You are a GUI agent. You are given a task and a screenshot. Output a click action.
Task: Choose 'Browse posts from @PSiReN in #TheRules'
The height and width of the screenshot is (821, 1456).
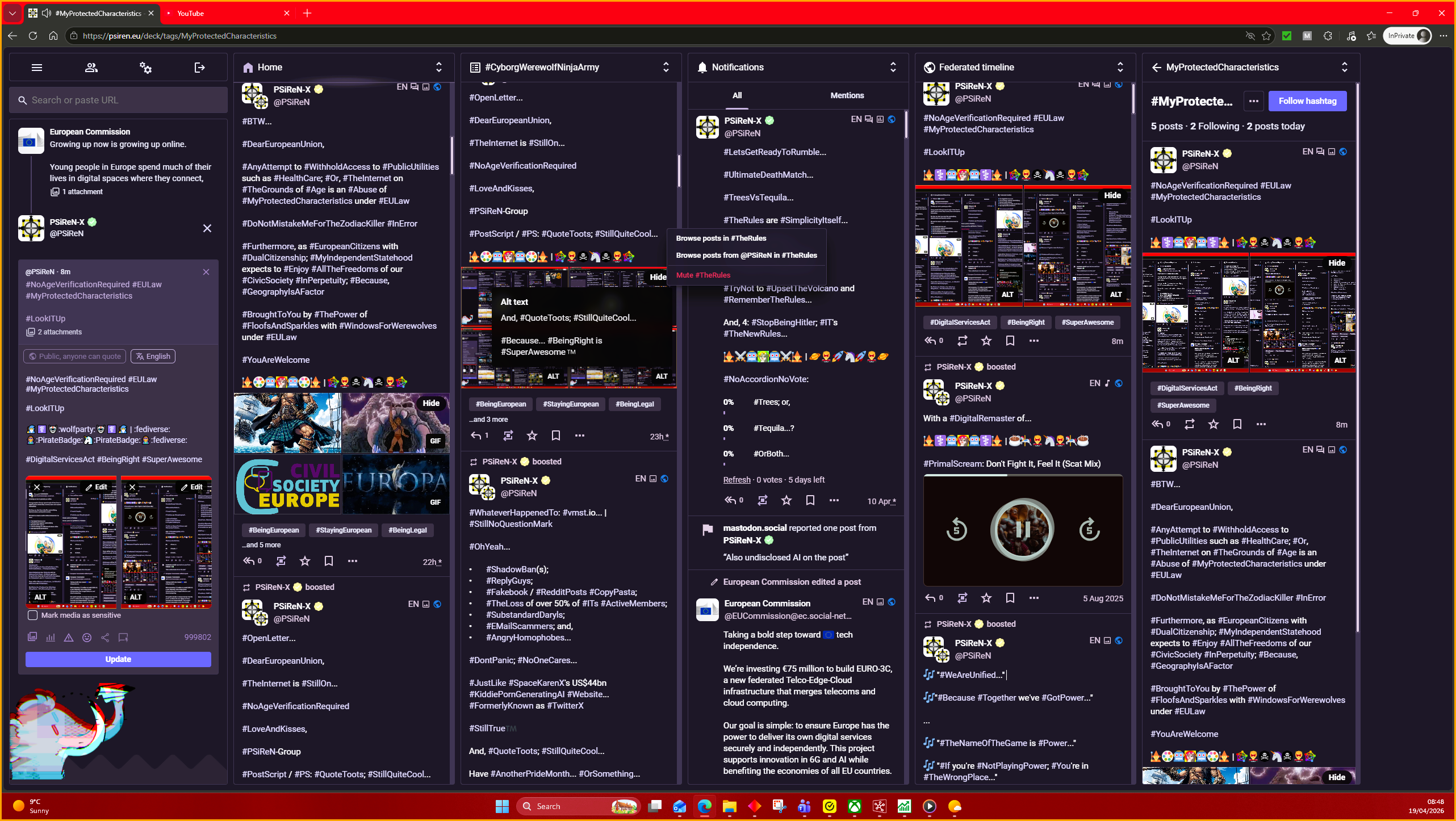(x=747, y=255)
